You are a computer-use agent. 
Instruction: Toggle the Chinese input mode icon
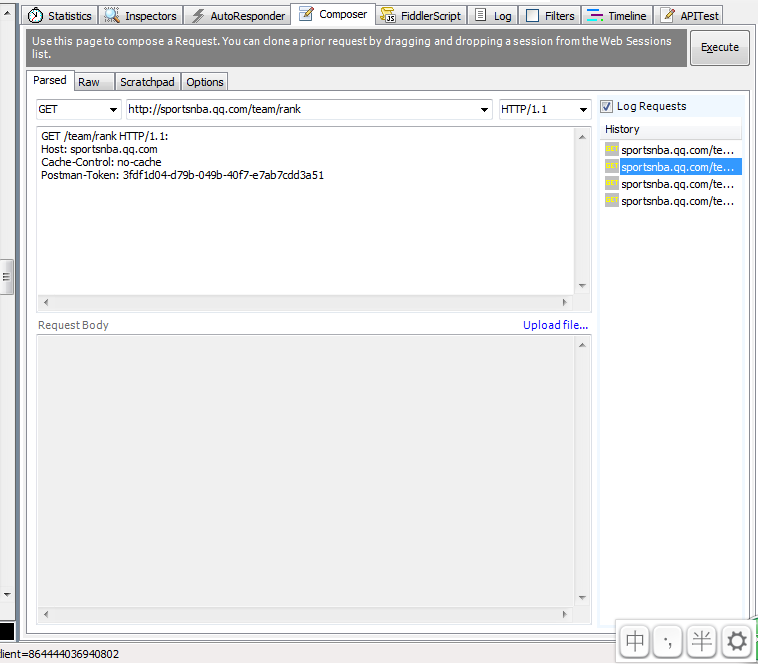pyautogui.click(x=634, y=641)
